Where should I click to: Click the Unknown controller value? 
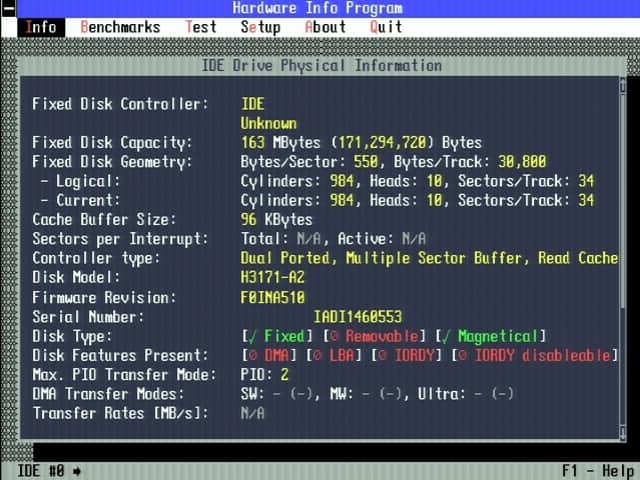click(269, 123)
